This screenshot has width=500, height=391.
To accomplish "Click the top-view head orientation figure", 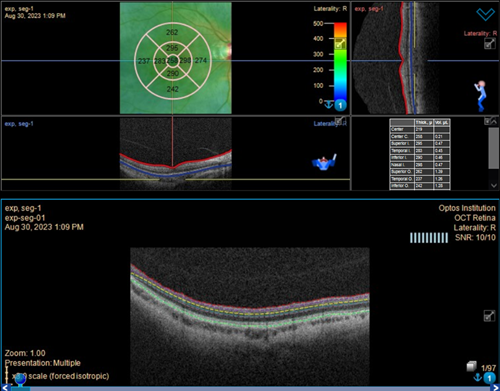I will click(x=324, y=162).
